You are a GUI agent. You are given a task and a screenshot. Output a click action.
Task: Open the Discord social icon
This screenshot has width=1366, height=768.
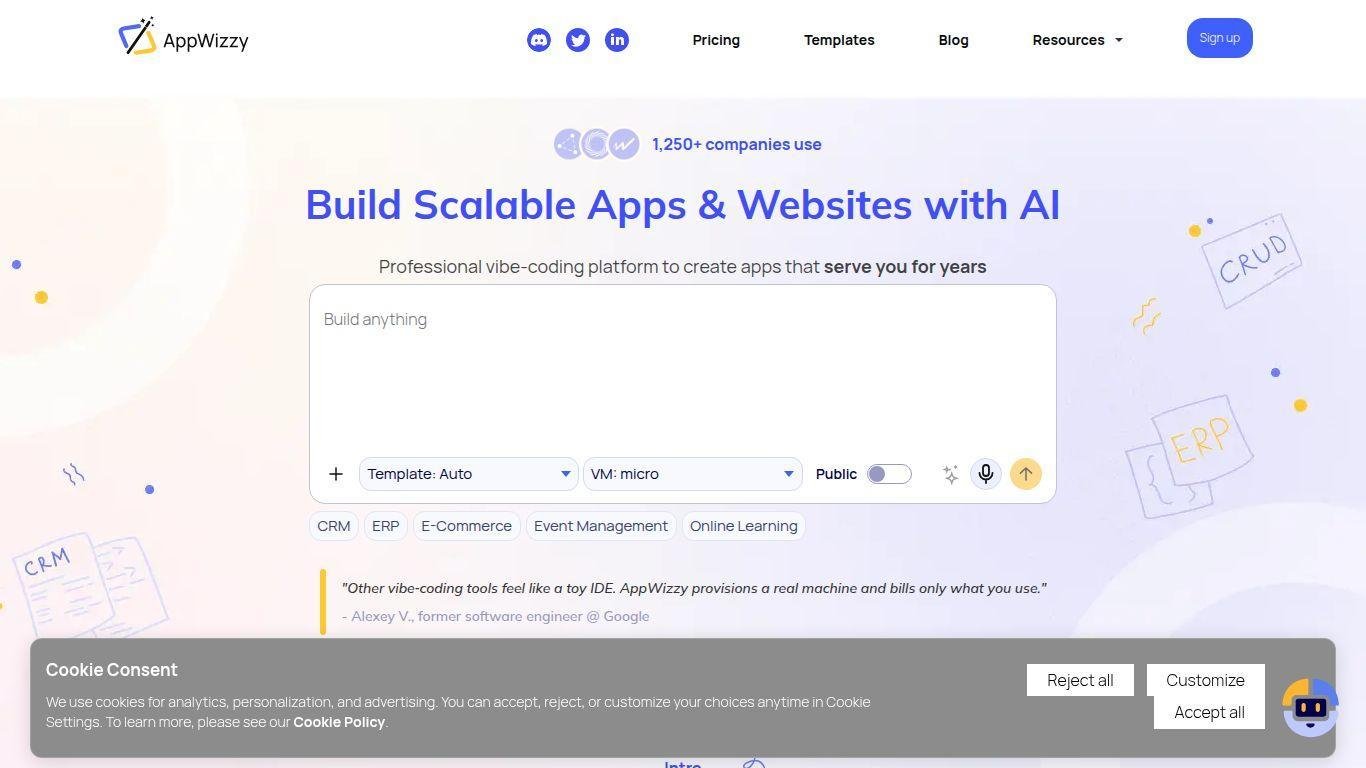pyautogui.click(x=539, y=40)
